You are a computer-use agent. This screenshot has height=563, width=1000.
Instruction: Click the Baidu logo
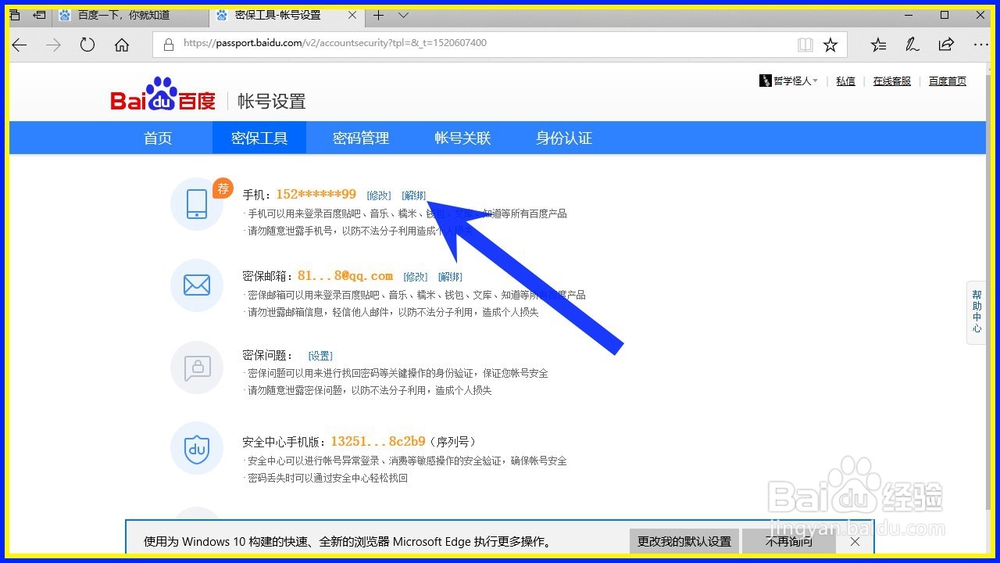(163, 95)
